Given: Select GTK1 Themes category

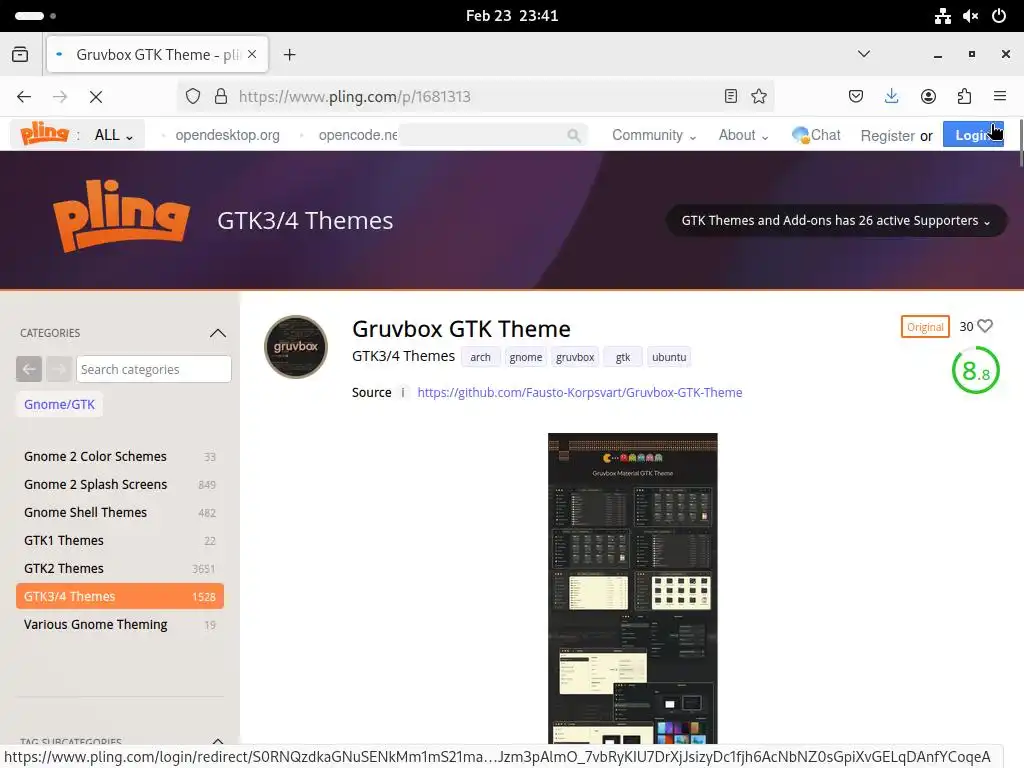Looking at the screenshot, I should (x=120, y=541).
